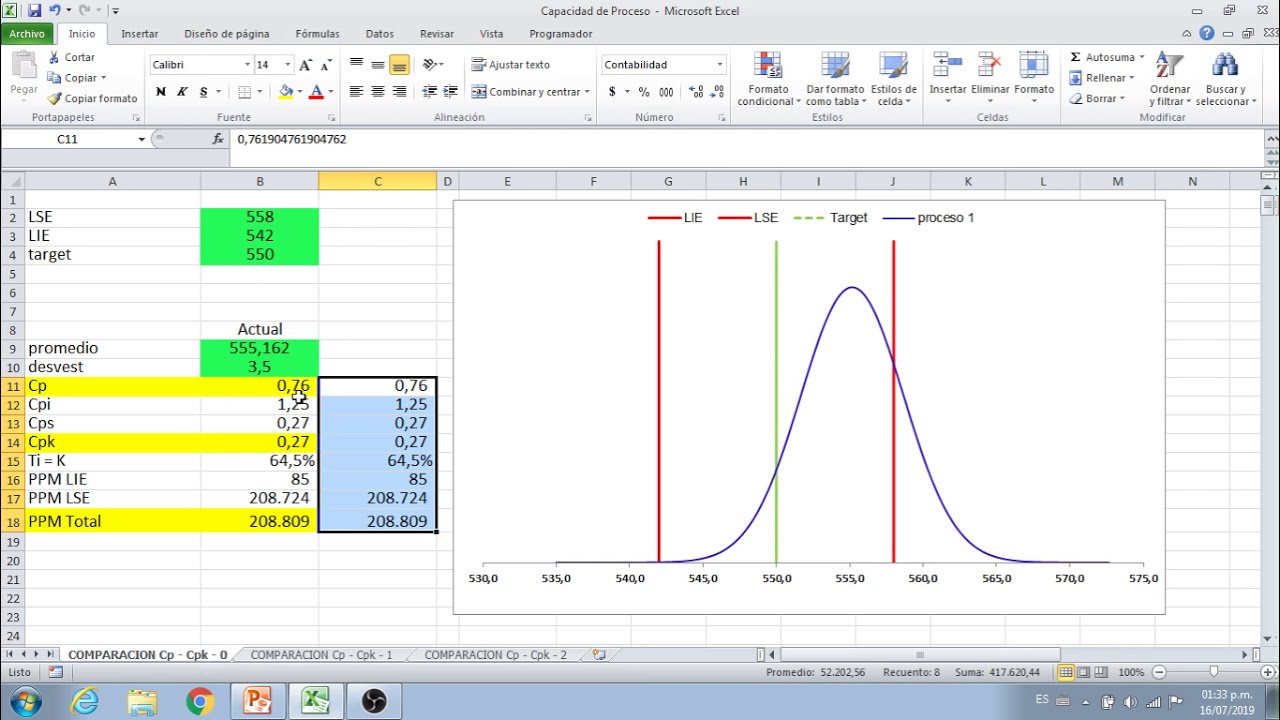Switch to the Fórmulas tab
Screen dimensions: 1280x720
pyautogui.click(x=317, y=34)
